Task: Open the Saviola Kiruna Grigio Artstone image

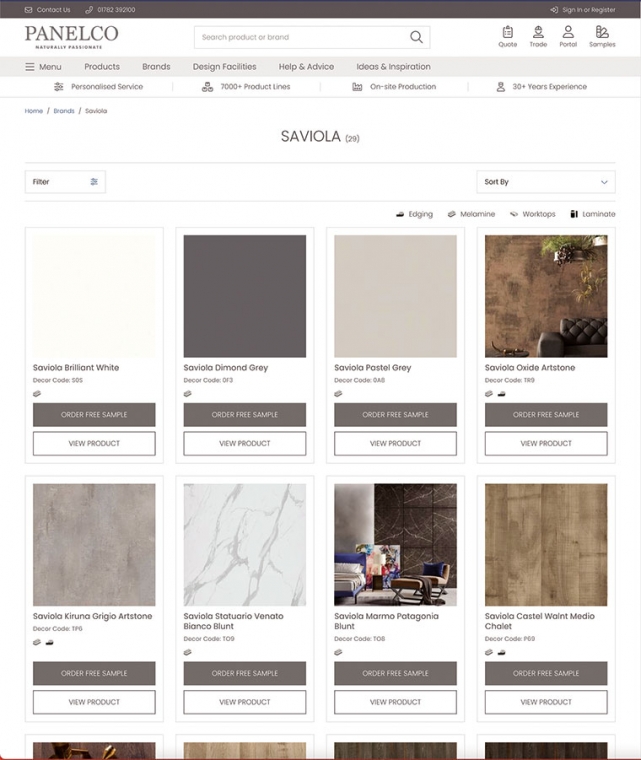Action: click(x=94, y=545)
